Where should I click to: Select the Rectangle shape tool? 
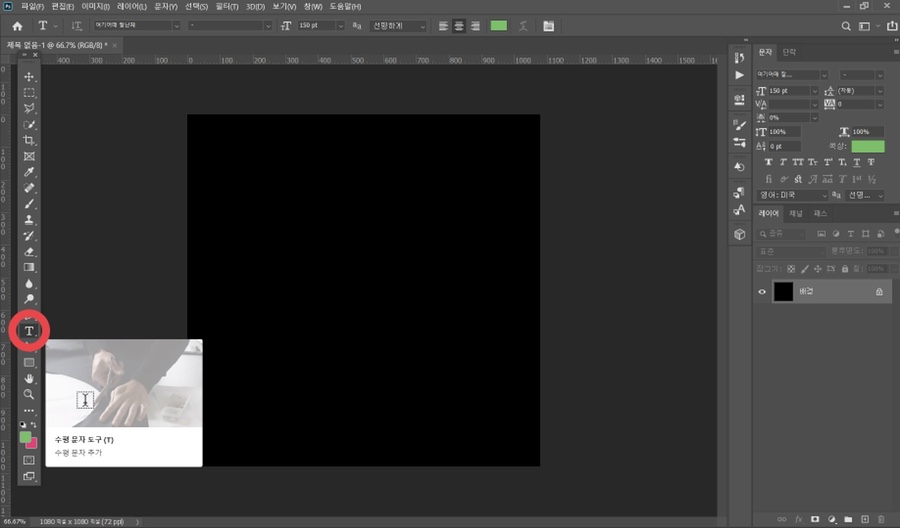pos(29,363)
